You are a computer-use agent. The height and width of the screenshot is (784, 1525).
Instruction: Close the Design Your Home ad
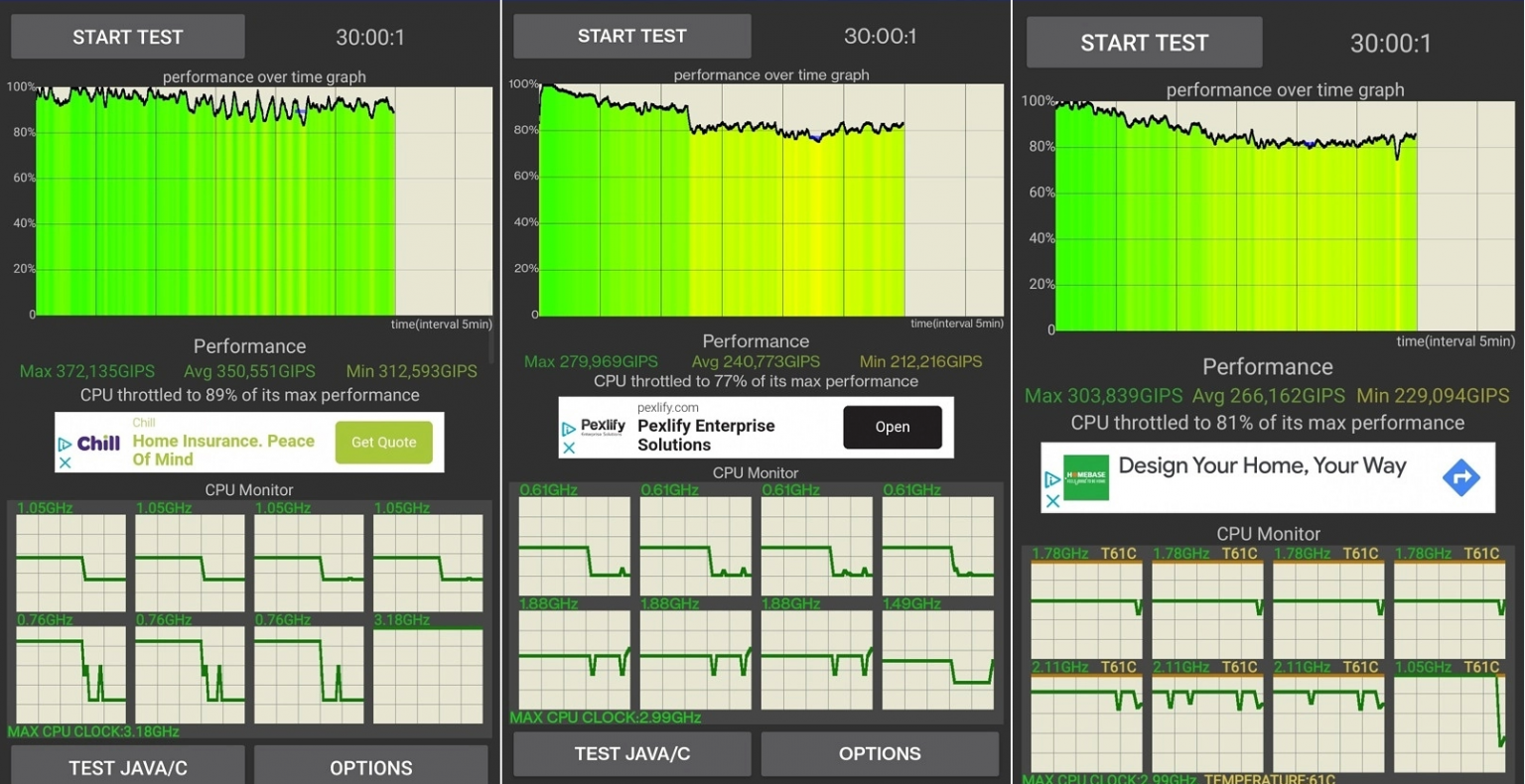pyautogui.click(x=1052, y=501)
